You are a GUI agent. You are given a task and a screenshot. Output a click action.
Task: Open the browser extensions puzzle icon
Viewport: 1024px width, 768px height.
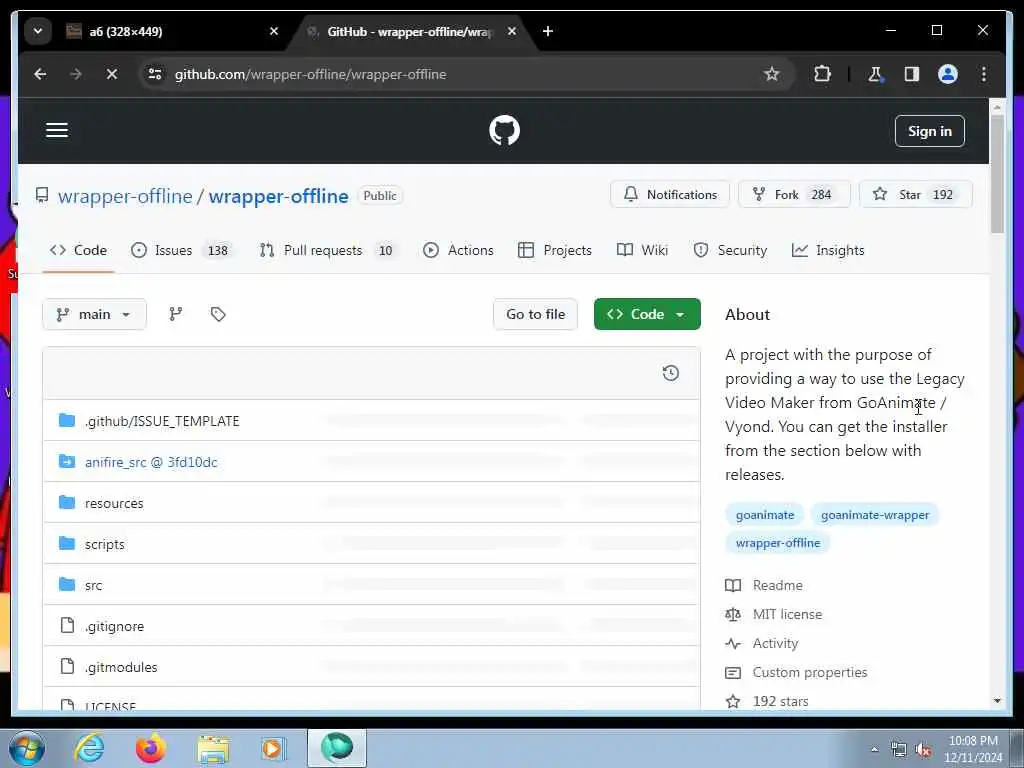(822, 74)
